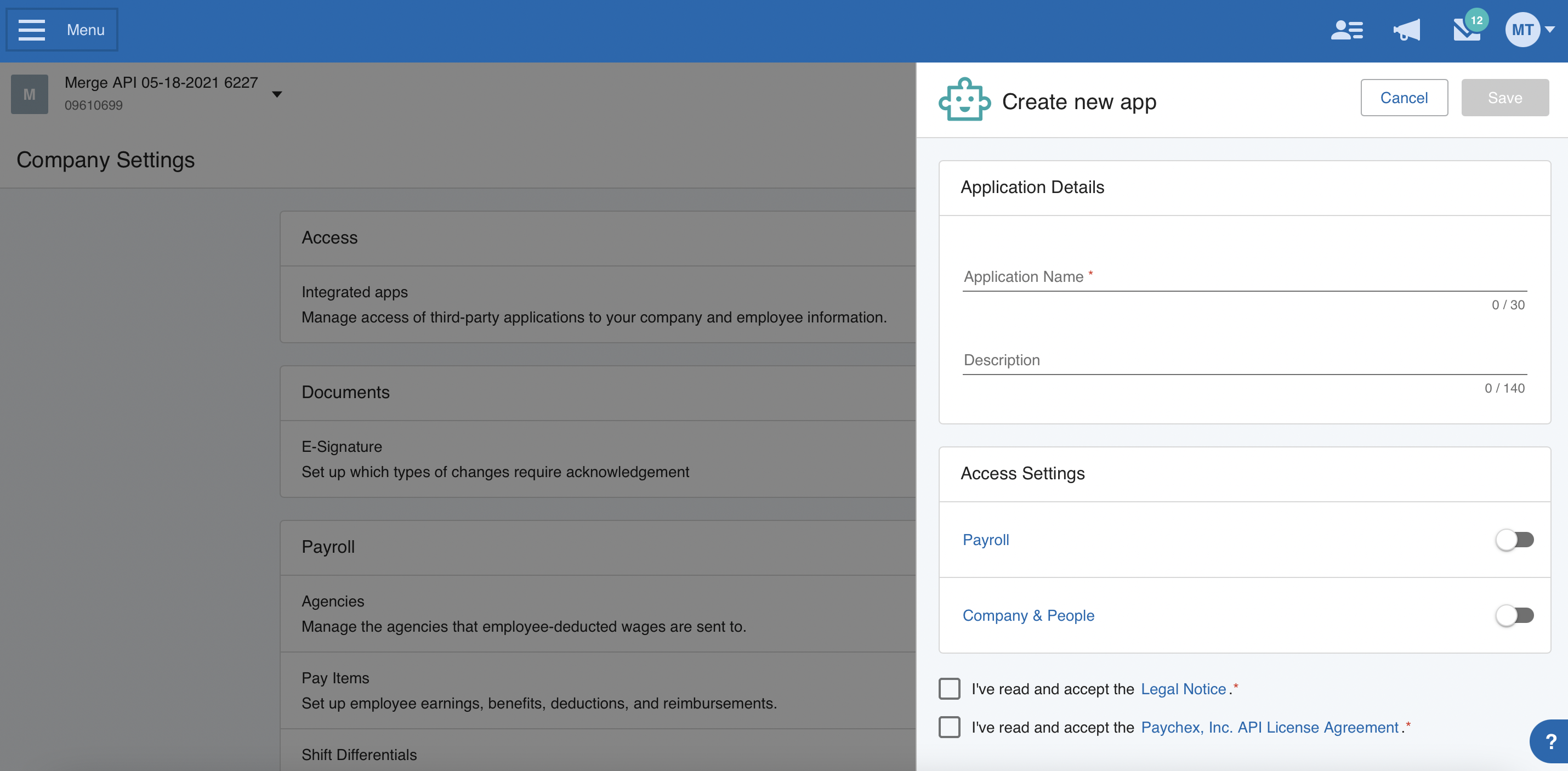Open the hamburger Menu icon
1568x771 pixels.
(x=32, y=30)
